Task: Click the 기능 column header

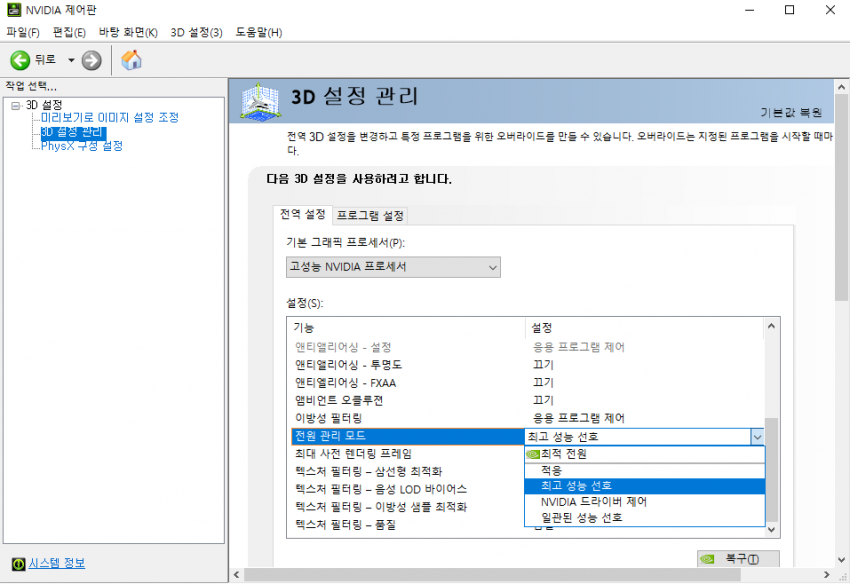Action: point(406,328)
